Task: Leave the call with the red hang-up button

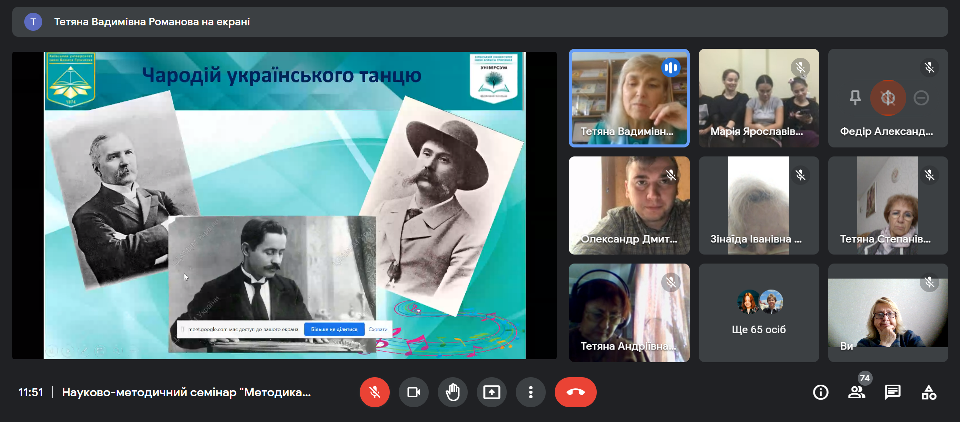Action: (x=575, y=392)
